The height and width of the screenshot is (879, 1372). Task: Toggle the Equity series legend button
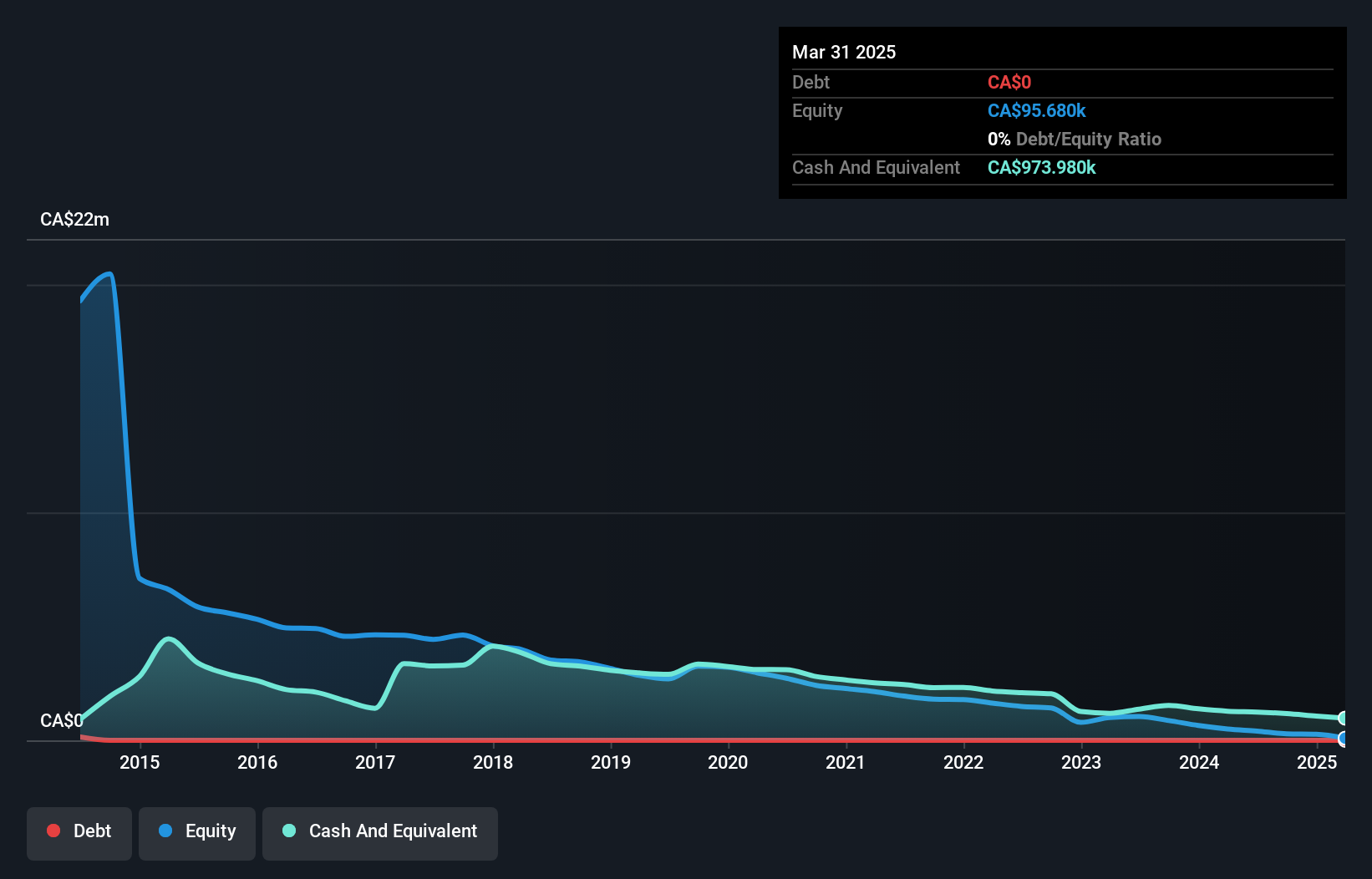click(197, 833)
